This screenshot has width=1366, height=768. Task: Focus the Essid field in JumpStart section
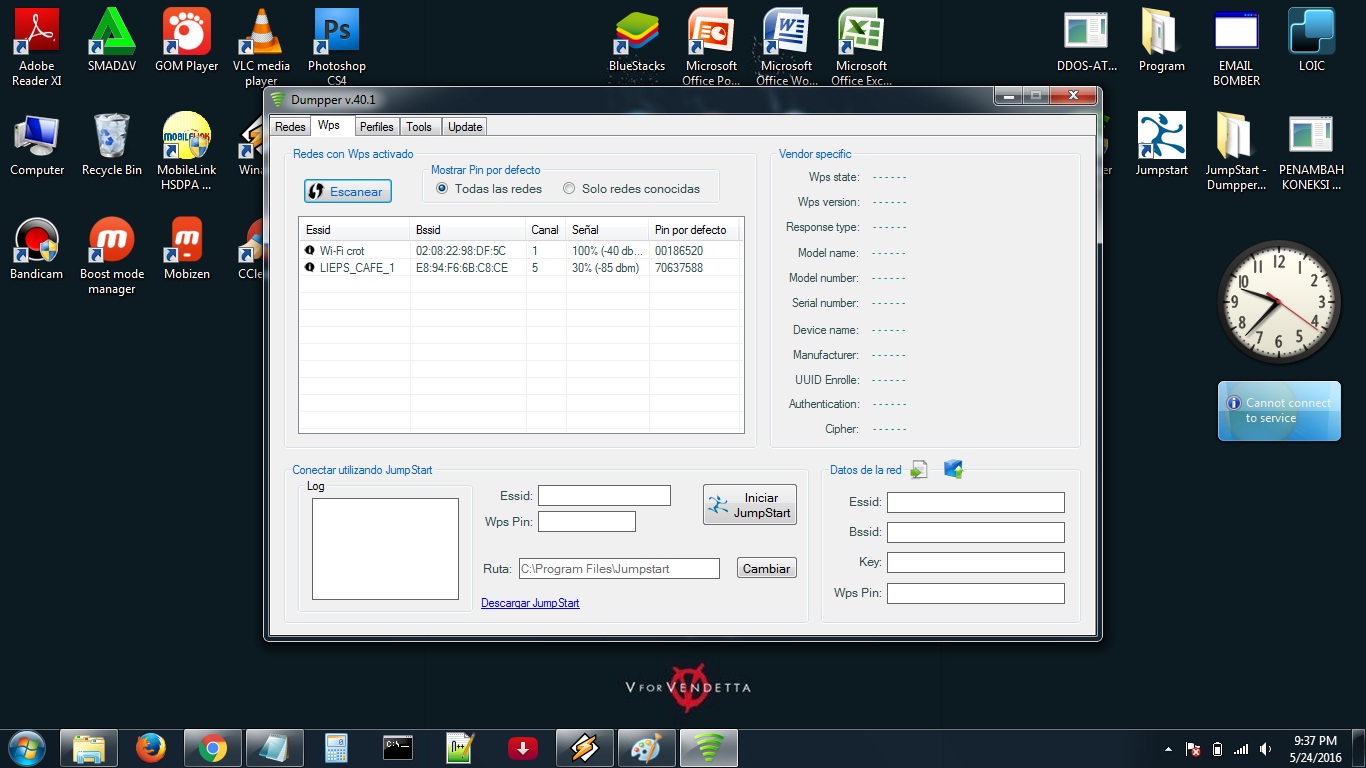(x=604, y=496)
